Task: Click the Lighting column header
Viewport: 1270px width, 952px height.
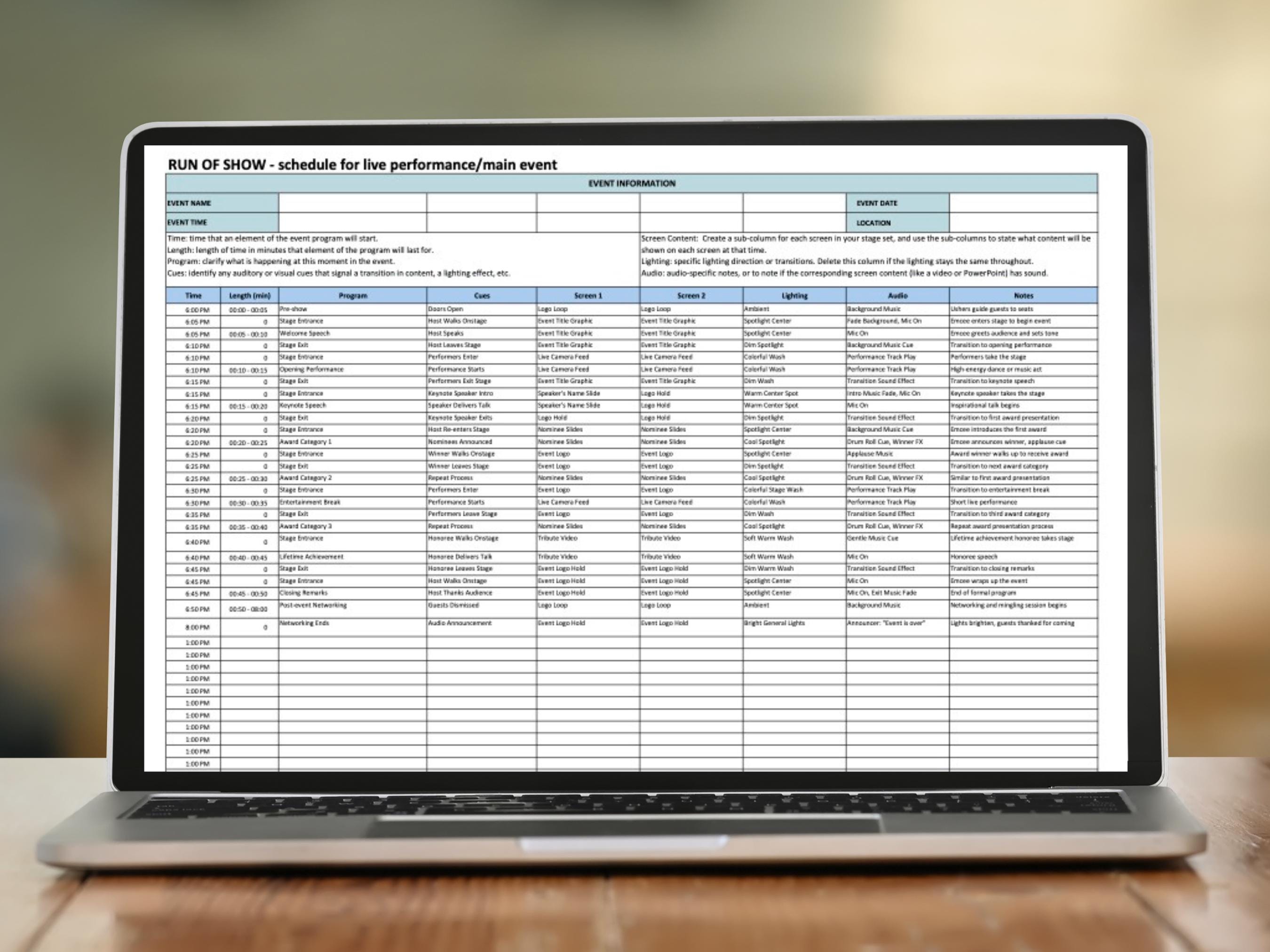Action: point(795,296)
